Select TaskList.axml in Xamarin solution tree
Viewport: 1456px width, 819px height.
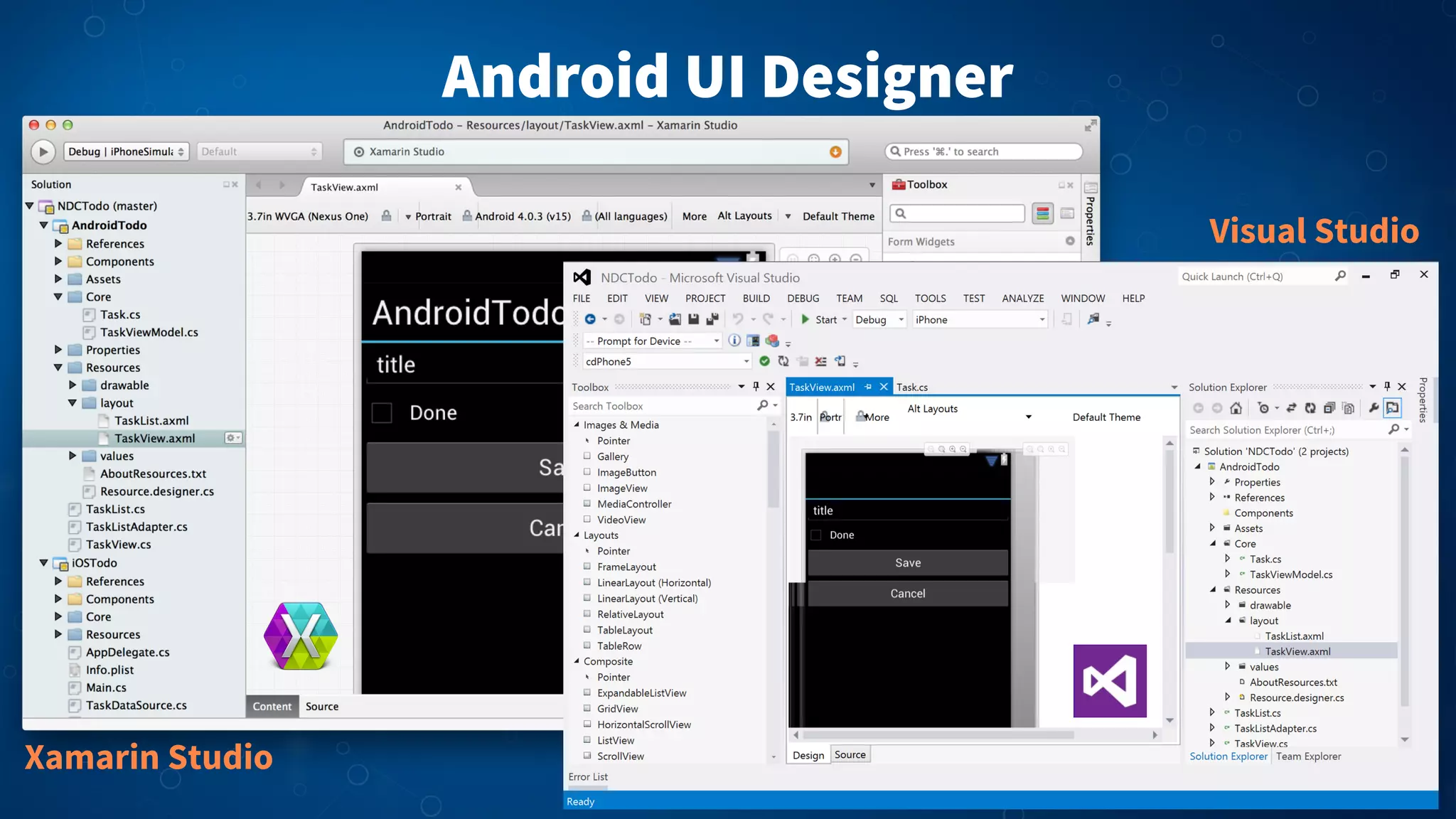151,420
